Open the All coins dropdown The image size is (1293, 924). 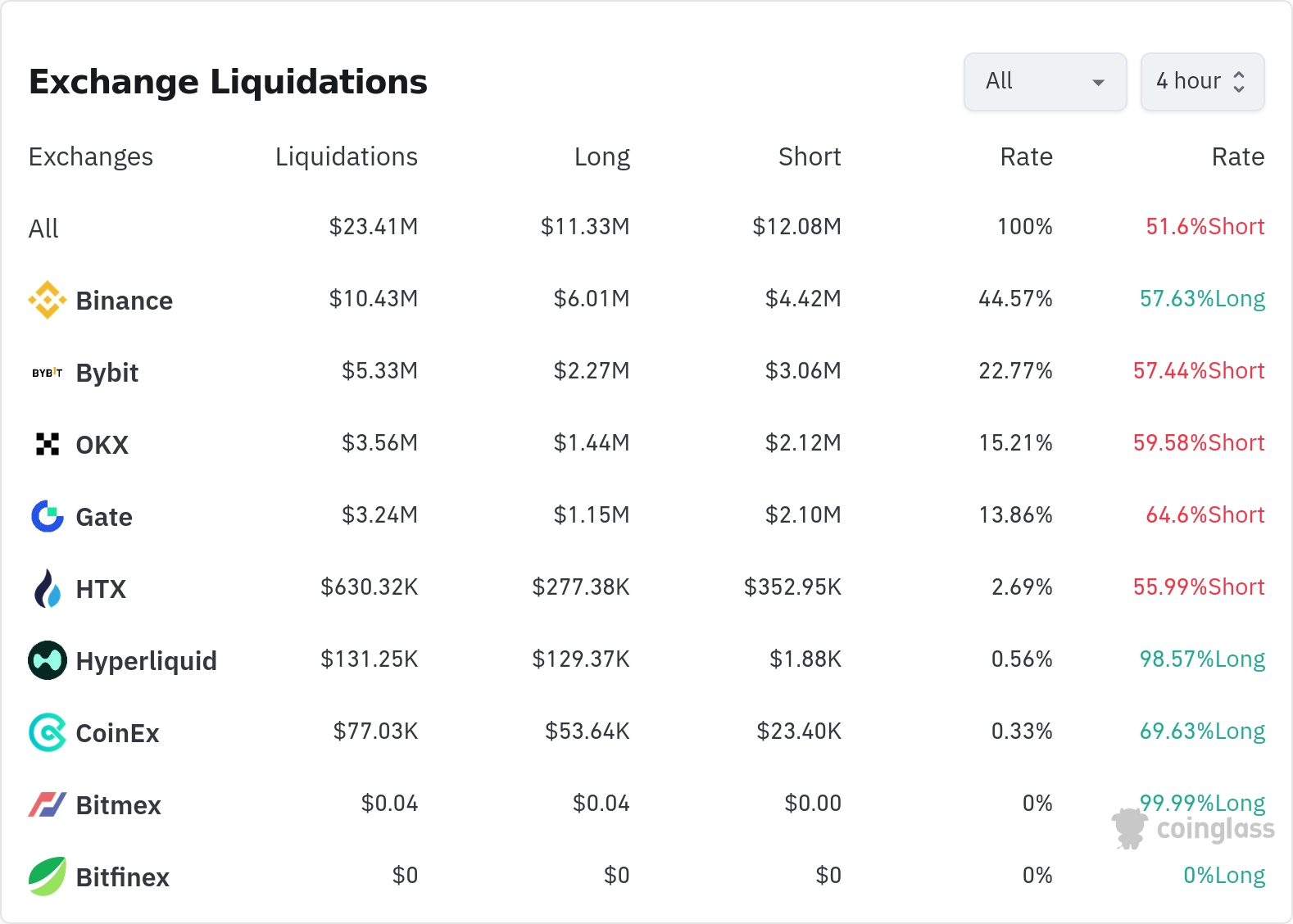1045,82
